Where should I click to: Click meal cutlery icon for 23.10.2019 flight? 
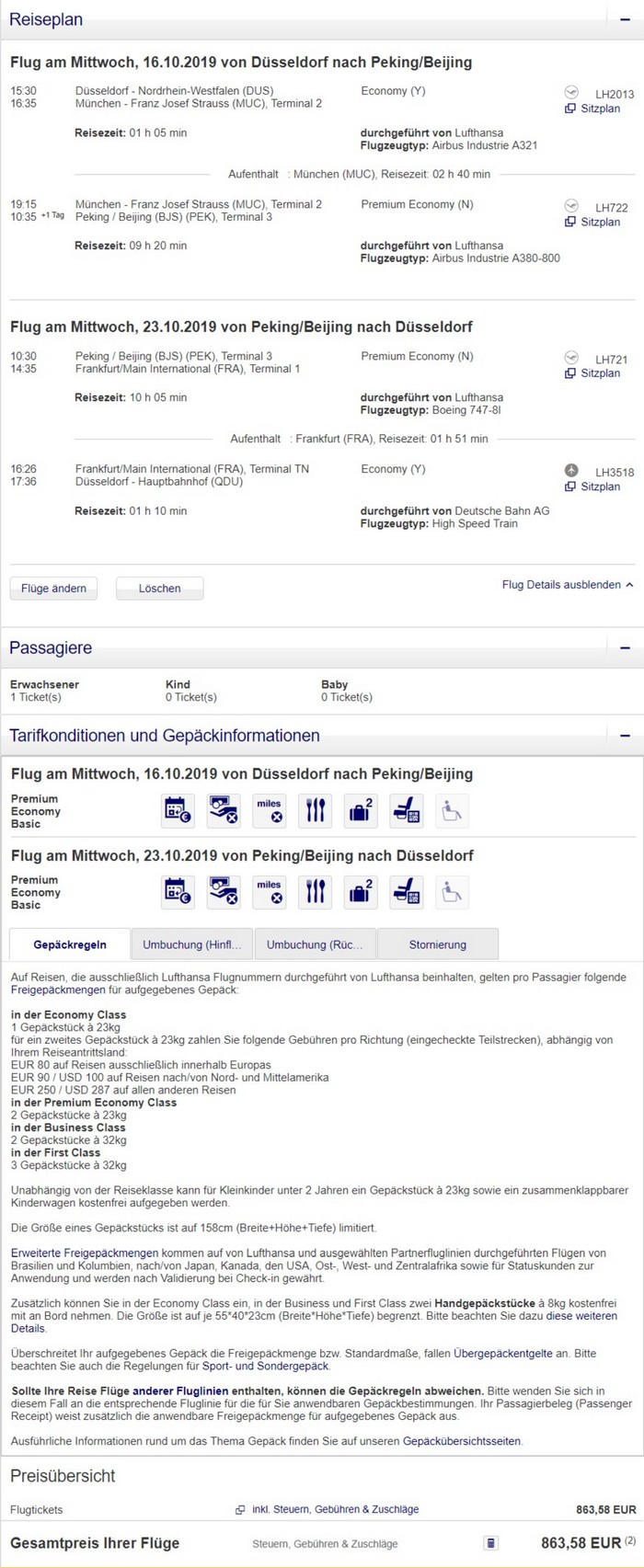[316, 892]
